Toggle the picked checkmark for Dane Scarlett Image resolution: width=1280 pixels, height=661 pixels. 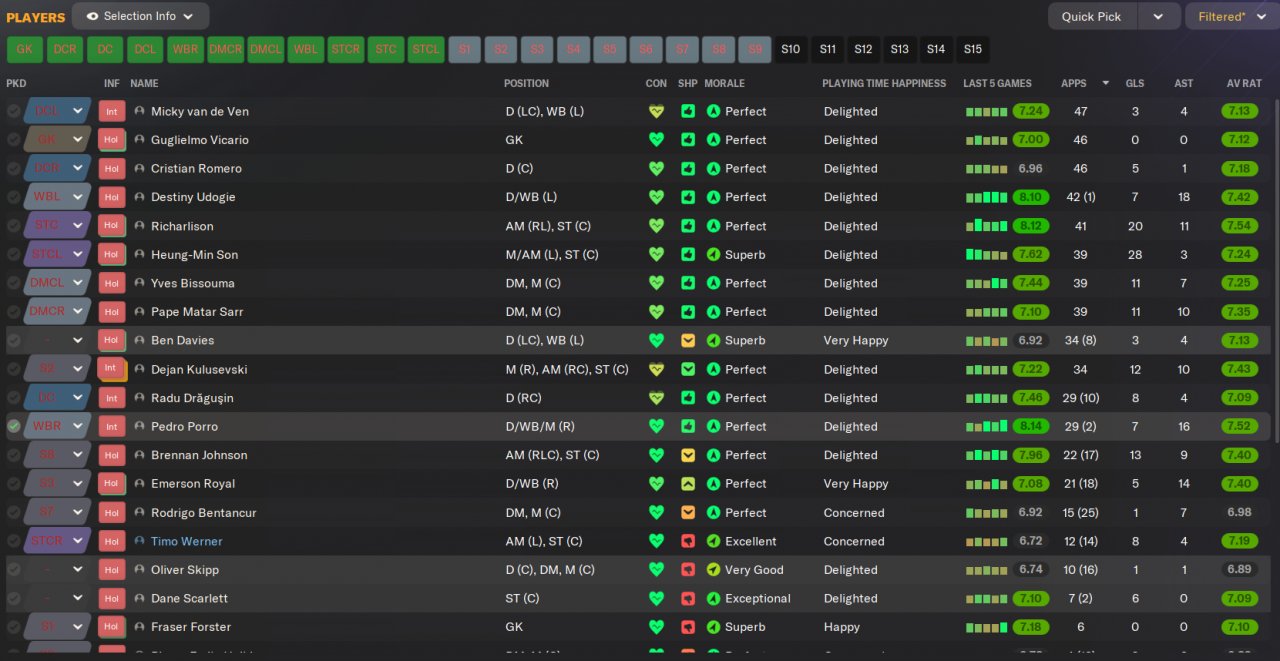tap(14, 598)
